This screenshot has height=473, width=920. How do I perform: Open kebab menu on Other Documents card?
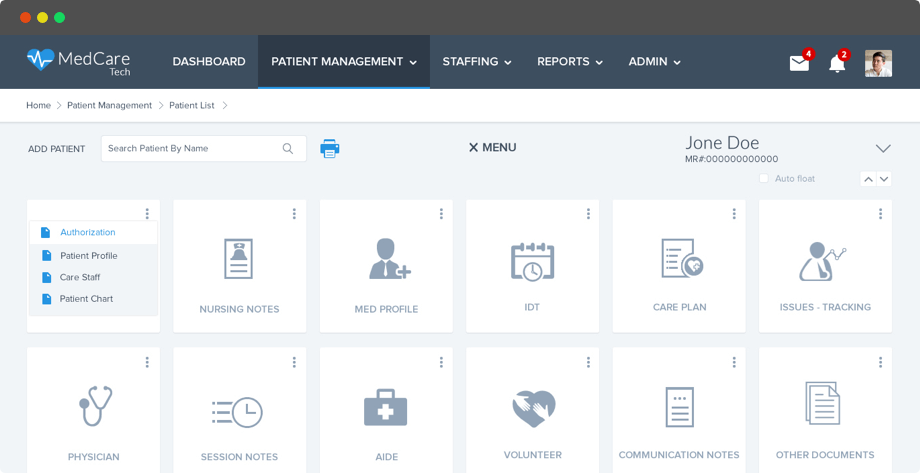[880, 362]
